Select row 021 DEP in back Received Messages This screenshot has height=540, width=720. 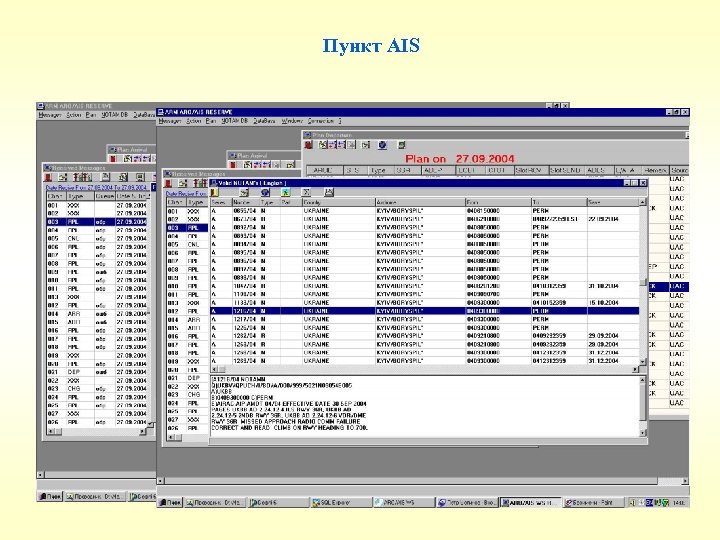click(x=98, y=372)
